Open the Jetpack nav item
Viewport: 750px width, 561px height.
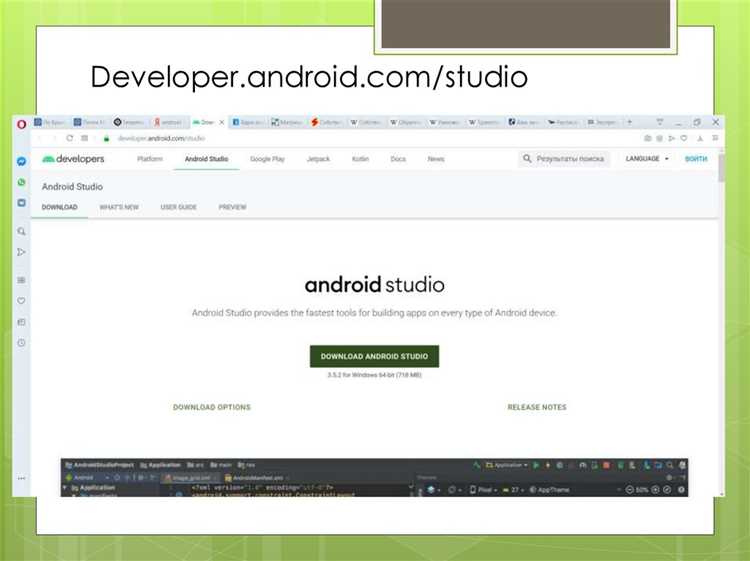pos(318,159)
